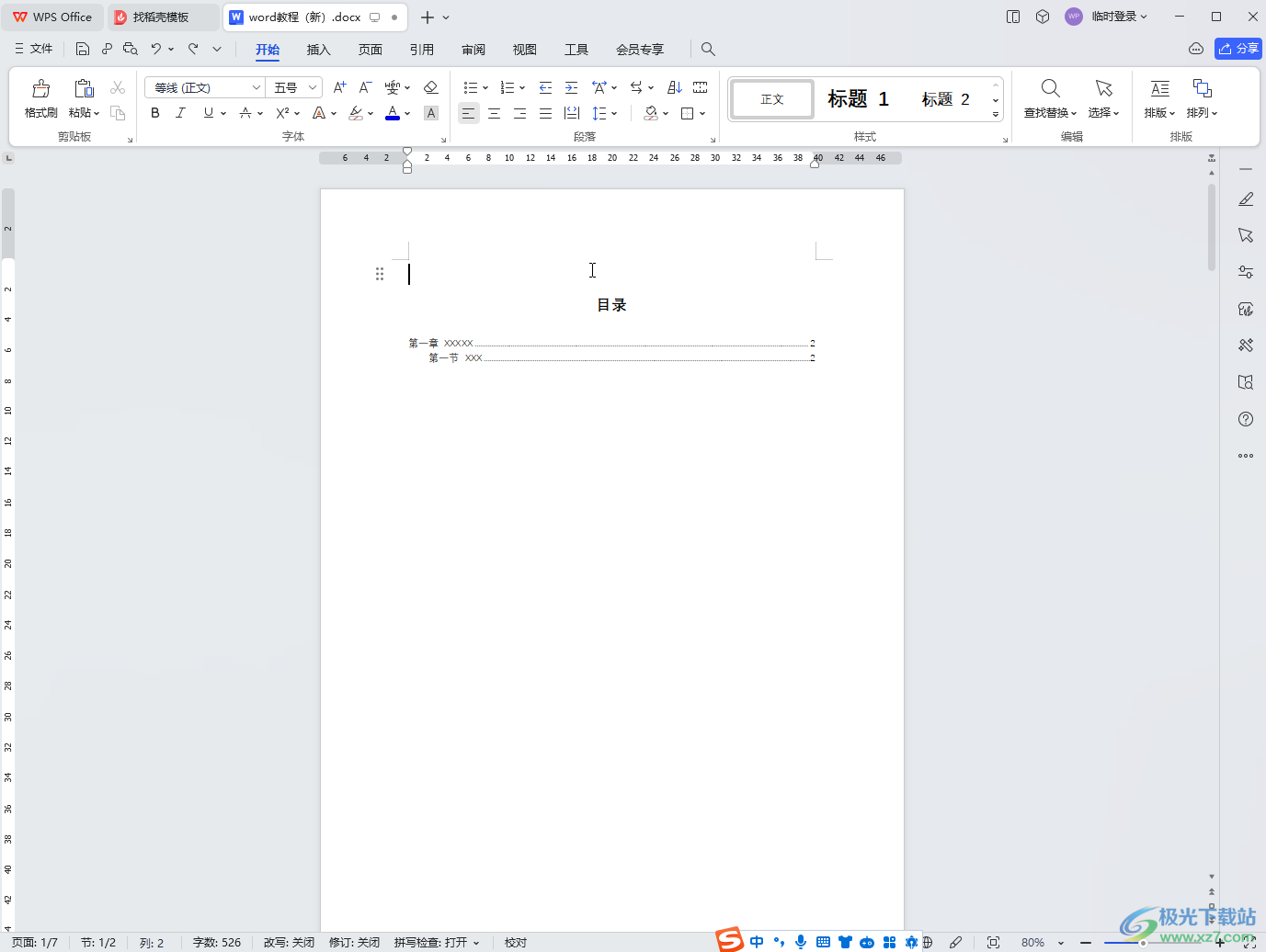The height and width of the screenshot is (952, 1266).
Task: Expand the numbered list dropdown arrow
Action: pos(522,88)
